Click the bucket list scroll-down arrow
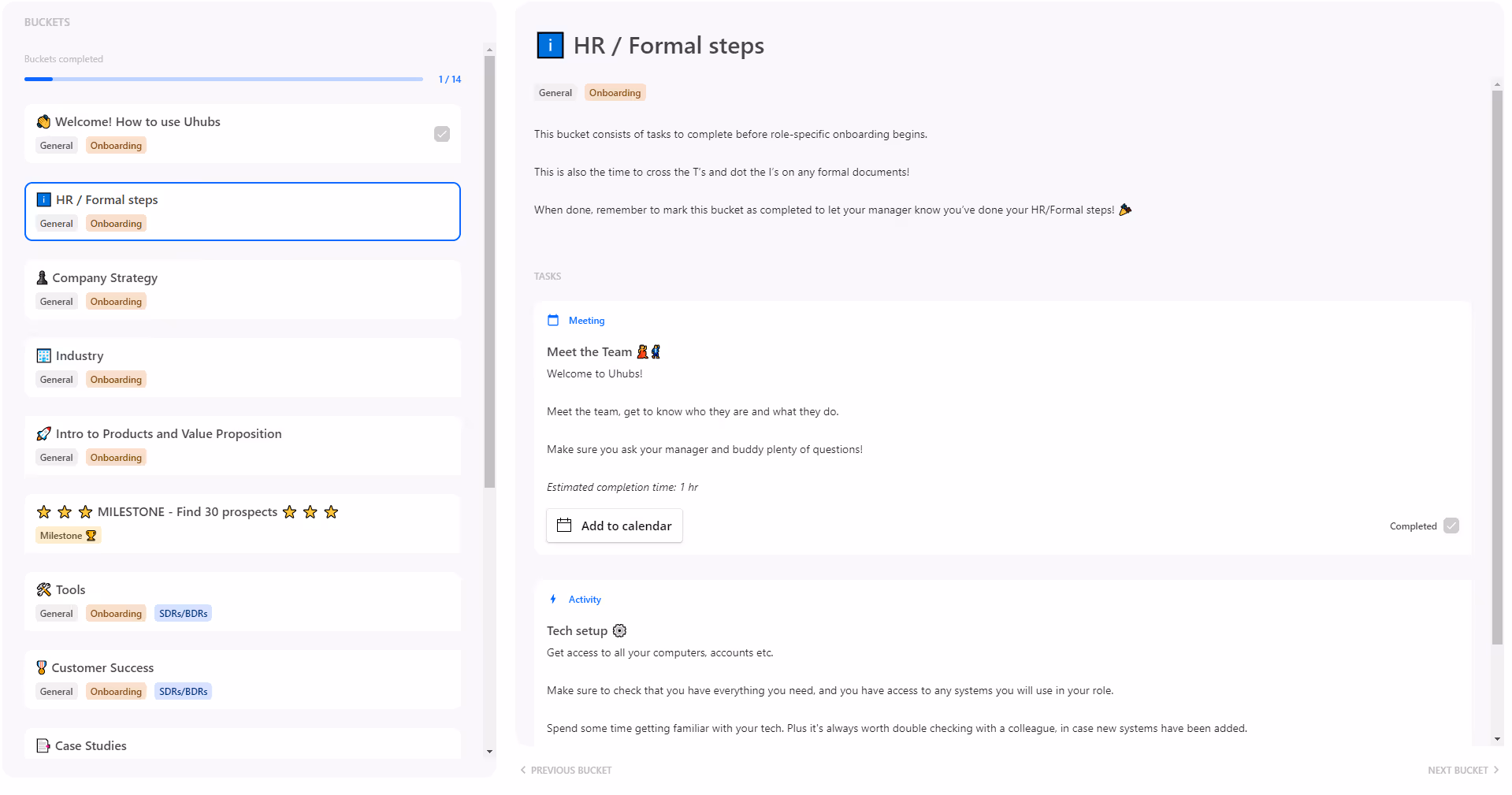Screen dimensions: 1512x795 coord(489,752)
